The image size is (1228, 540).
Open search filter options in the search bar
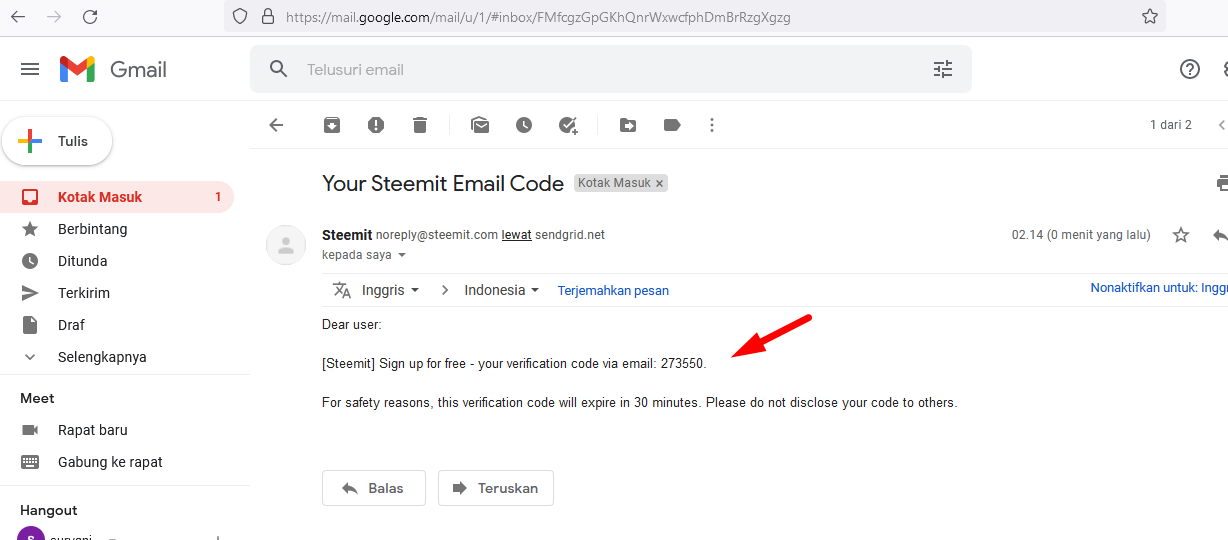click(943, 69)
